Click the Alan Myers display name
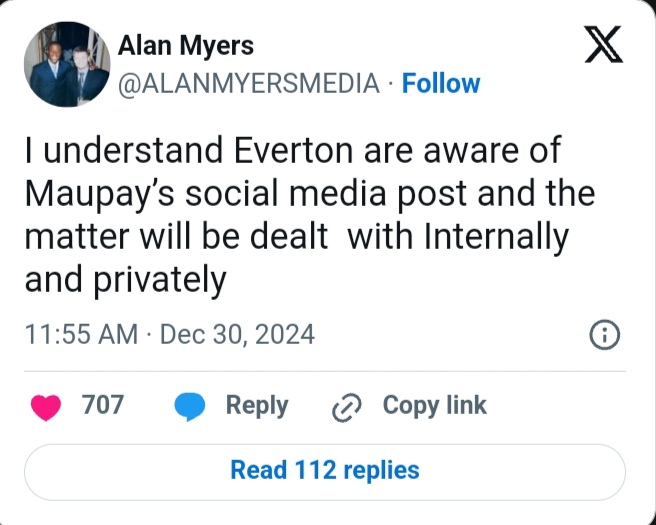This screenshot has width=656, height=525. [185, 45]
